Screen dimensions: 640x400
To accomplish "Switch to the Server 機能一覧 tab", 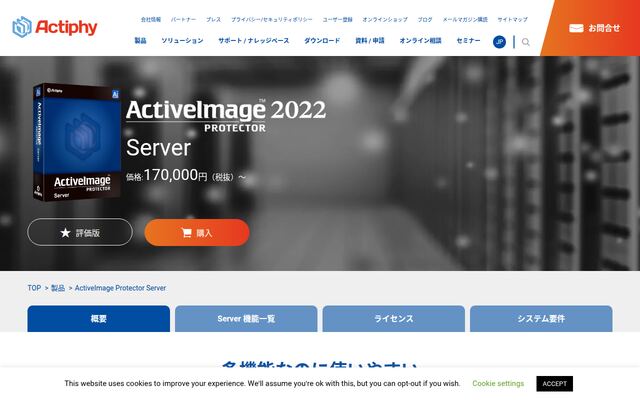I will [x=246, y=319].
